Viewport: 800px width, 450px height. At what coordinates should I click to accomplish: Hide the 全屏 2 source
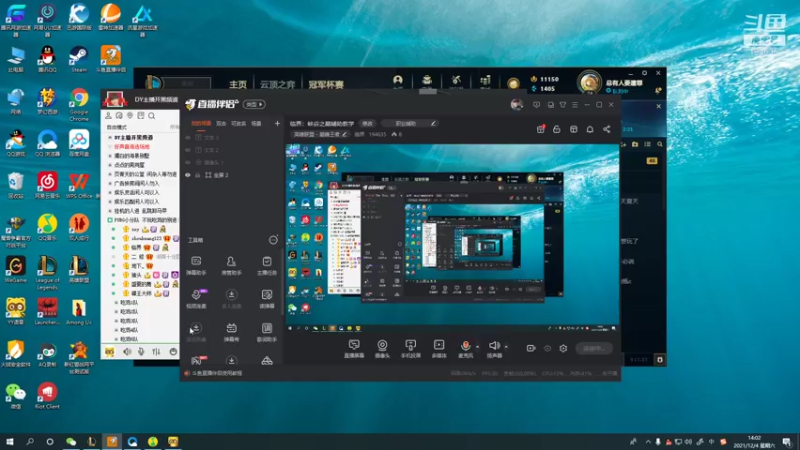[x=188, y=175]
